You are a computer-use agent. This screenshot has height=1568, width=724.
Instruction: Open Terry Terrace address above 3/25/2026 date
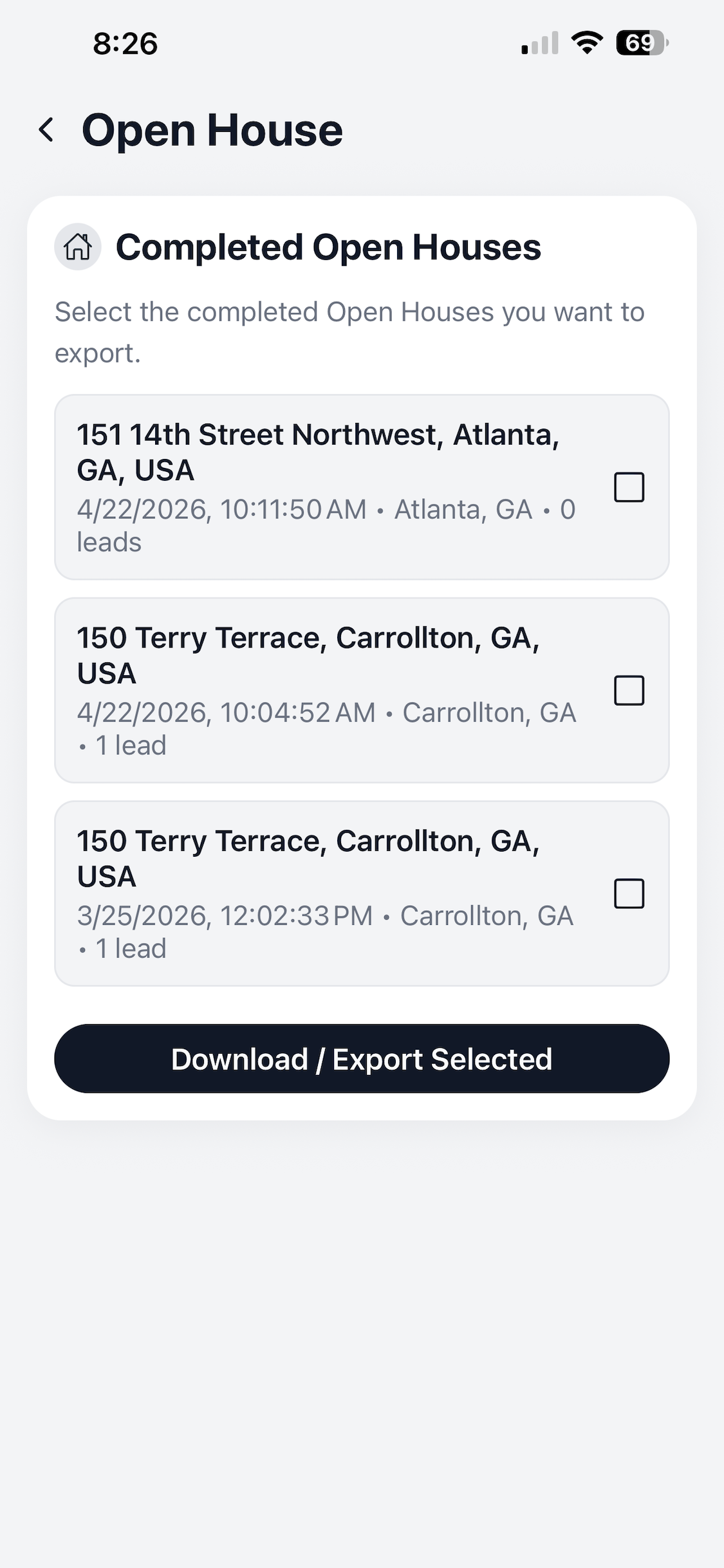point(308,859)
